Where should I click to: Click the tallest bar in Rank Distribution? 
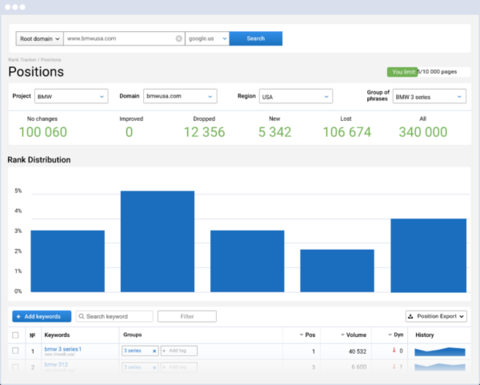click(157, 241)
